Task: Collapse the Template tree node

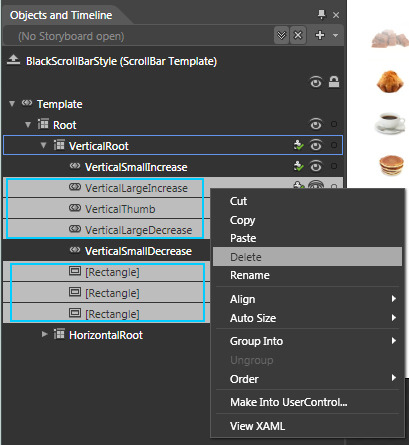Action: coord(12,104)
